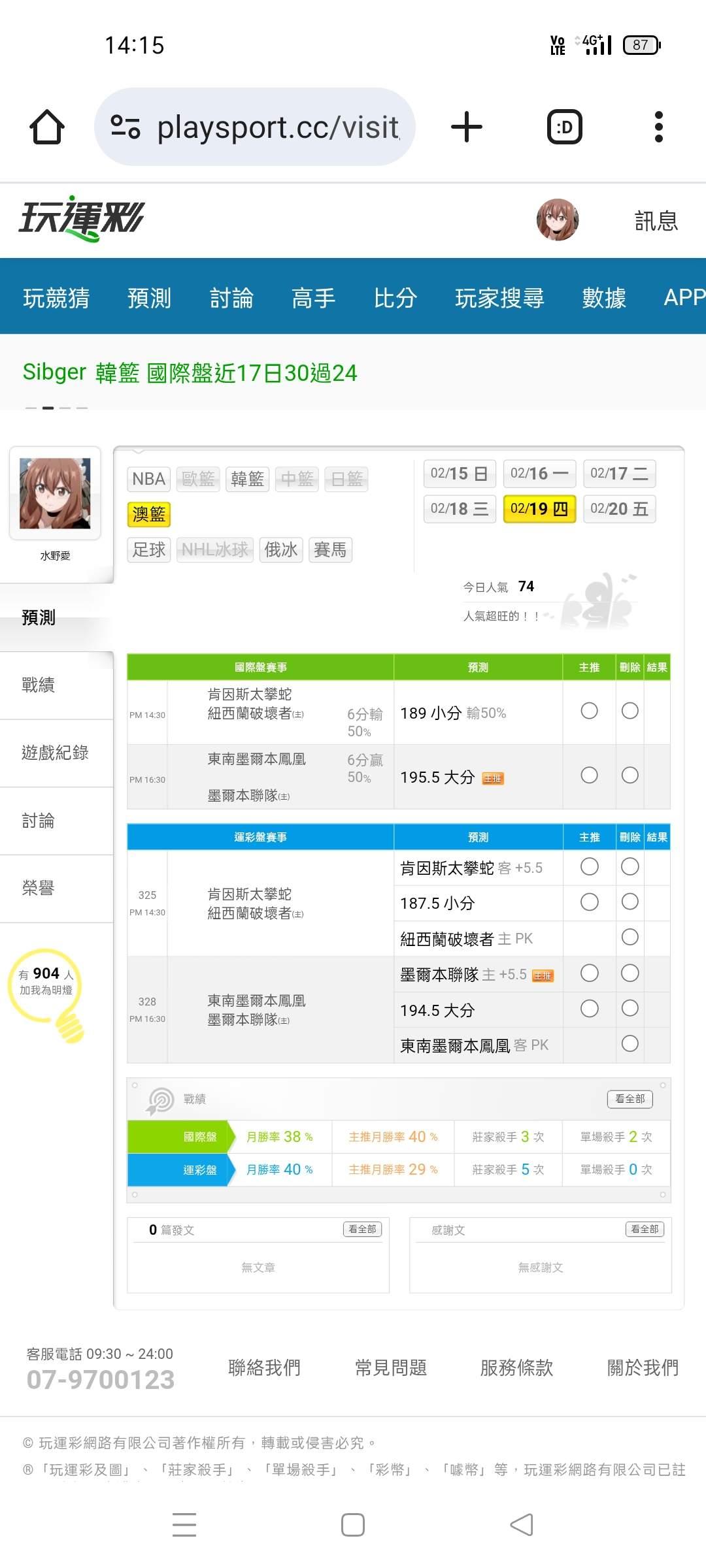Click the 07-9700123 phone number
This screenshot has height=1568, width=706.
[101, 1379]
